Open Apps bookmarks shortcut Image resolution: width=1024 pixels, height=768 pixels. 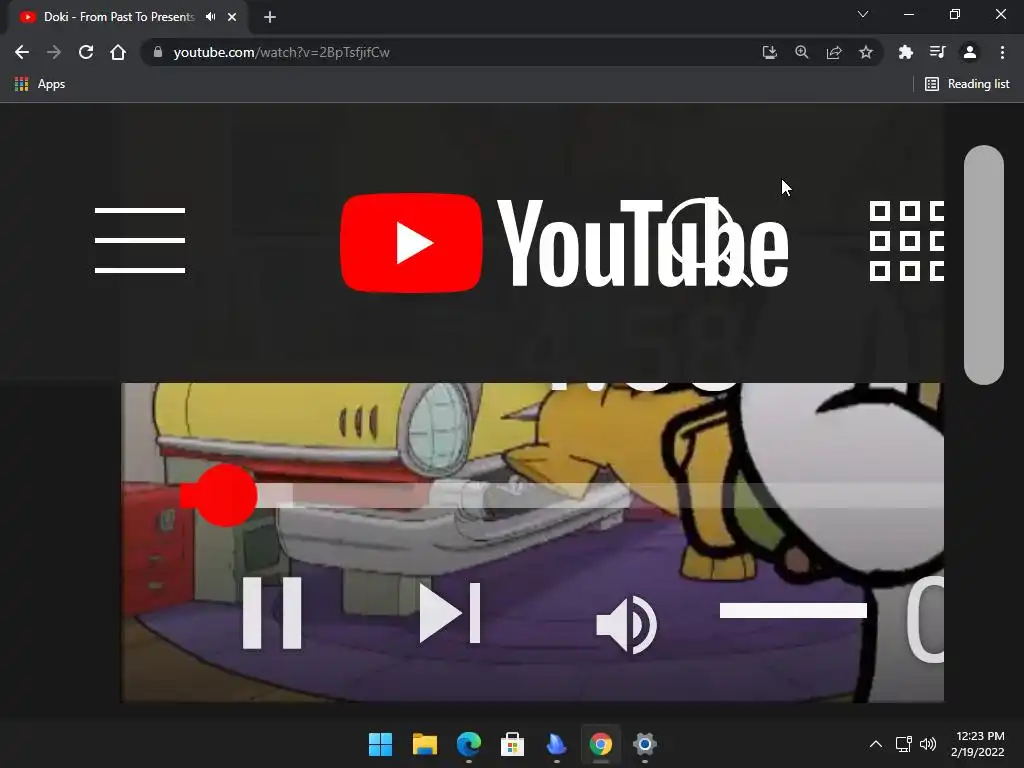[x=39, y=84]
